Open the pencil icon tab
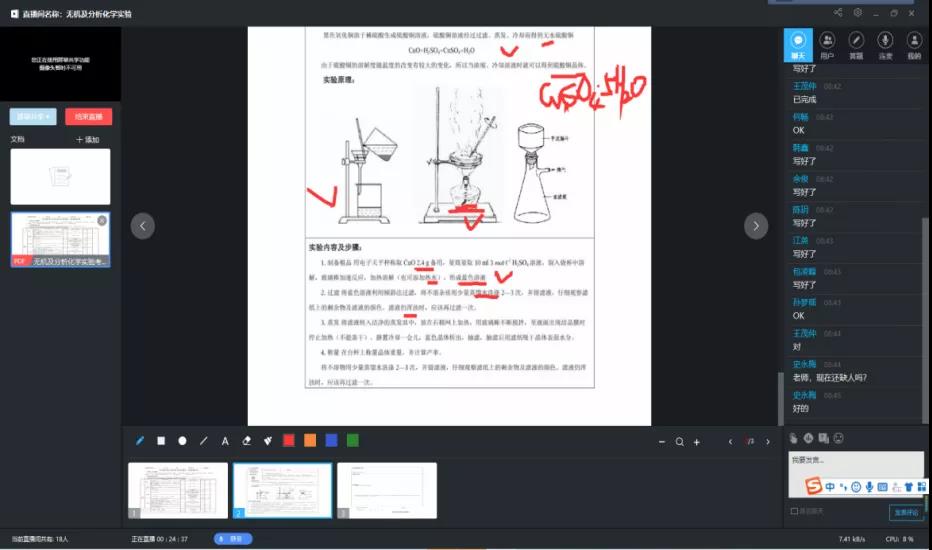 [x=856, y=45]
